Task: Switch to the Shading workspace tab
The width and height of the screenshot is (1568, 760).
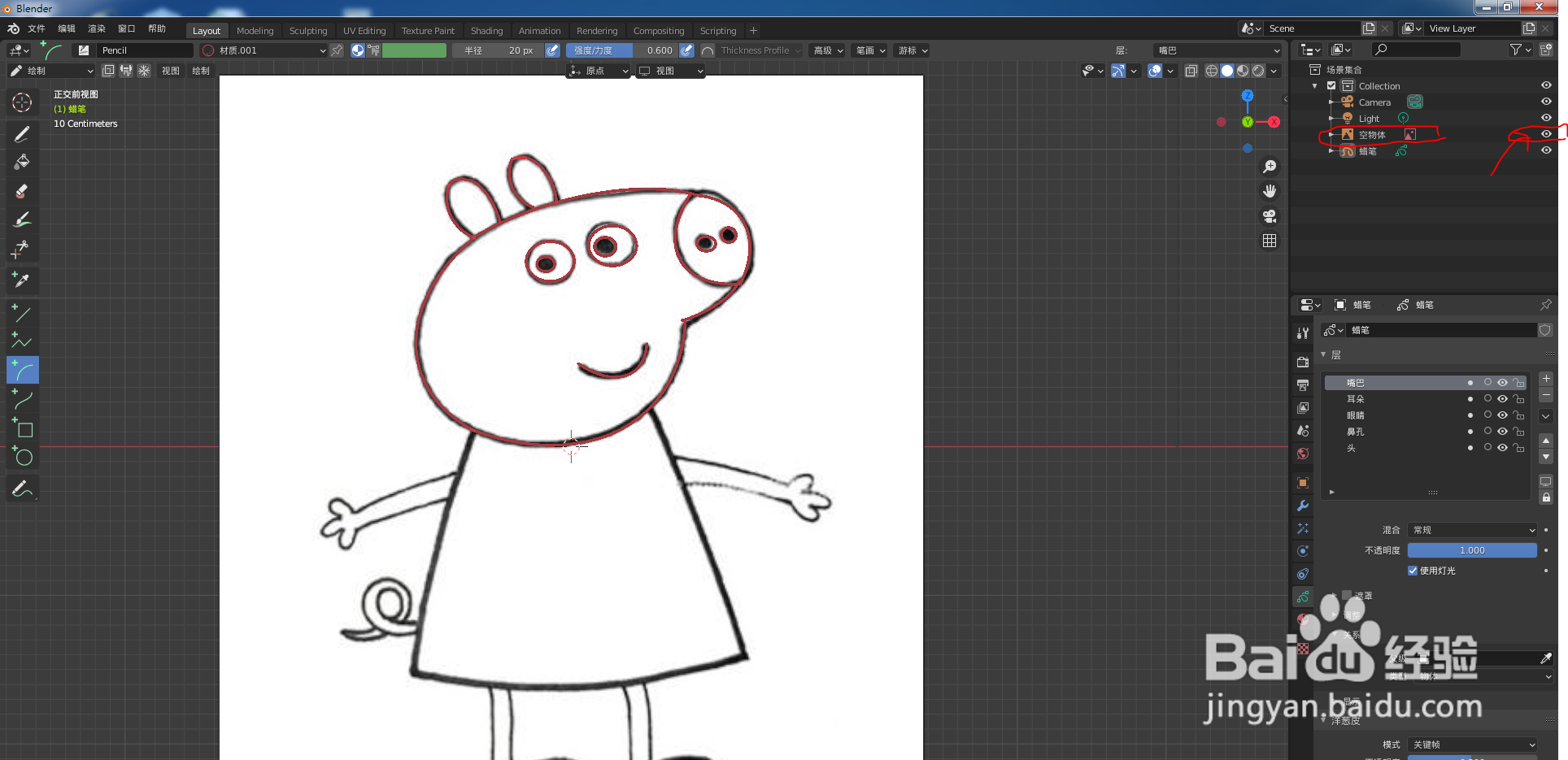Action: click(486, 31)
